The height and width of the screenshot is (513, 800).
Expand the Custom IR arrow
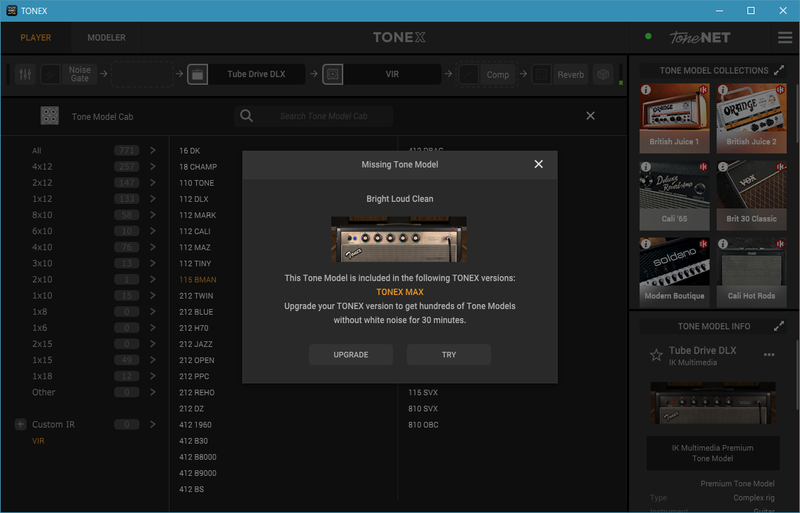(153, 424)
